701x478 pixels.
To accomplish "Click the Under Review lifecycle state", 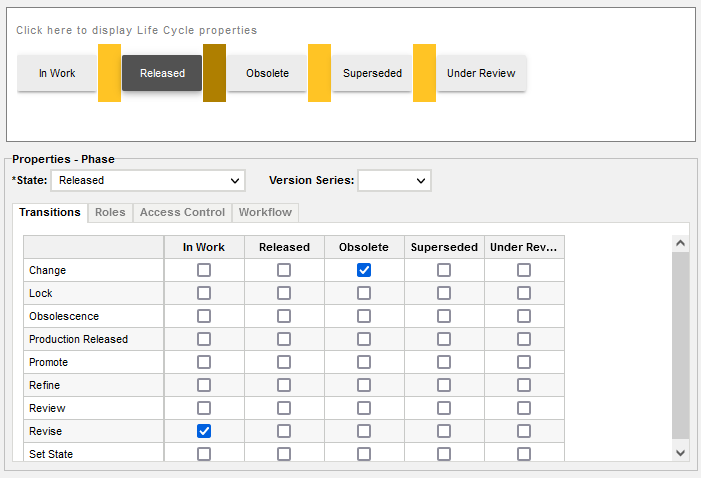I will click(x=481, y=73).
